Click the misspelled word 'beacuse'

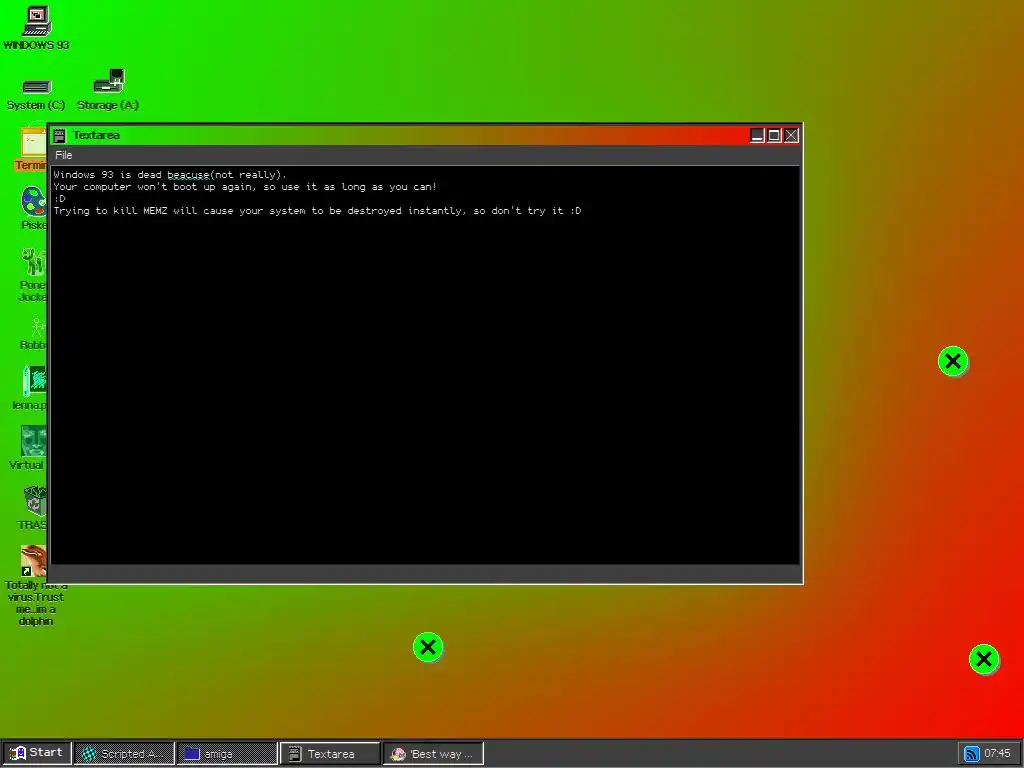[x=188, y=174]
